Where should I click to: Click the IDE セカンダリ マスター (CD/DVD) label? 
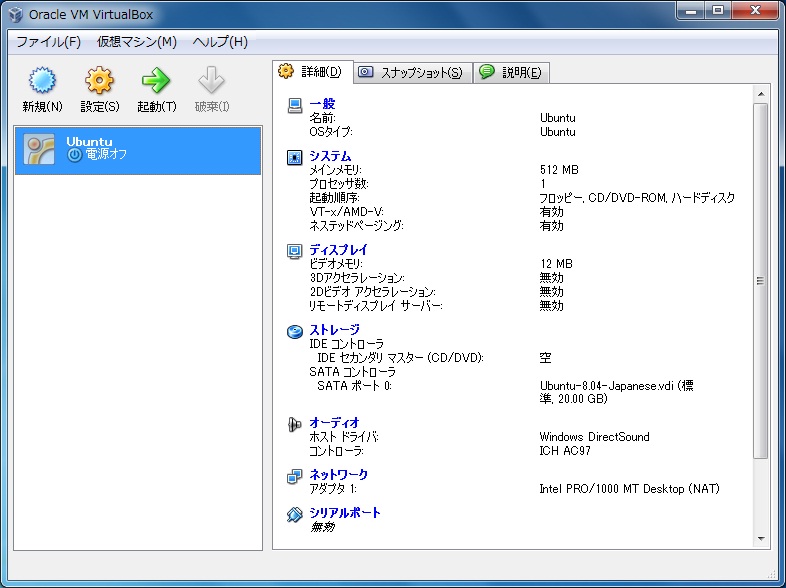point(401,357)
